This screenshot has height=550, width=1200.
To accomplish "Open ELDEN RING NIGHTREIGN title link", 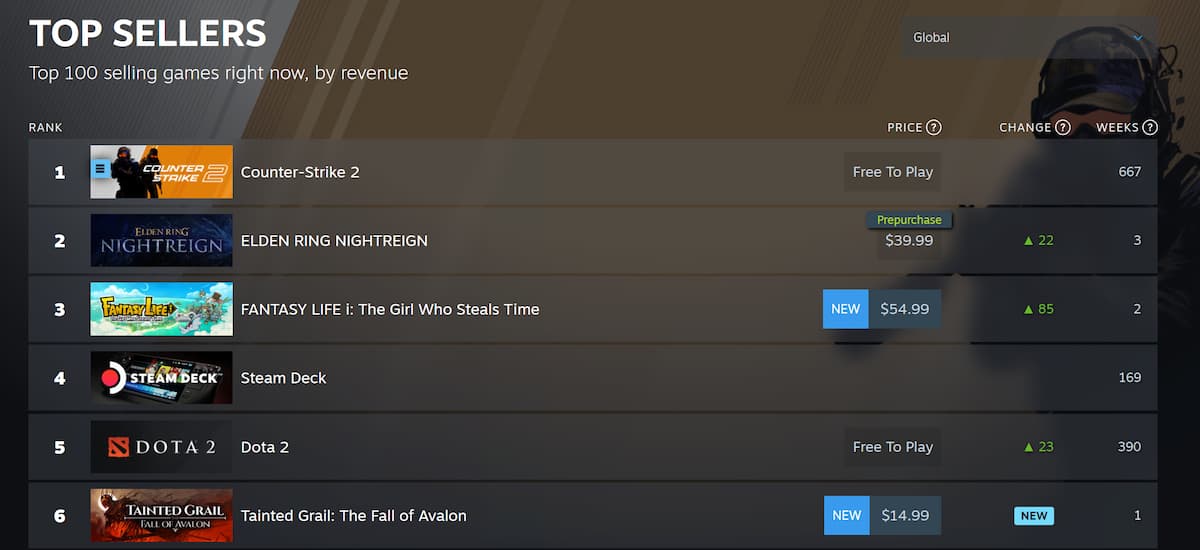I will coord(334,241).
